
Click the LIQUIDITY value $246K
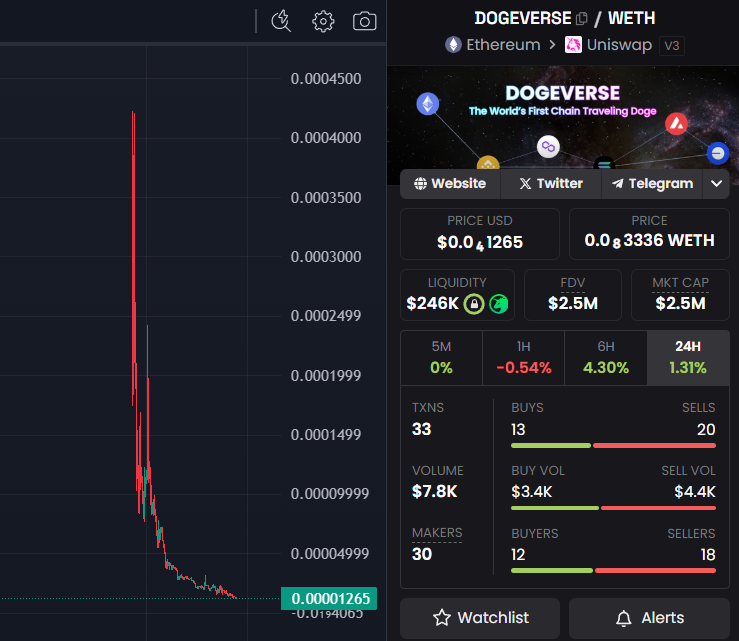432,304
